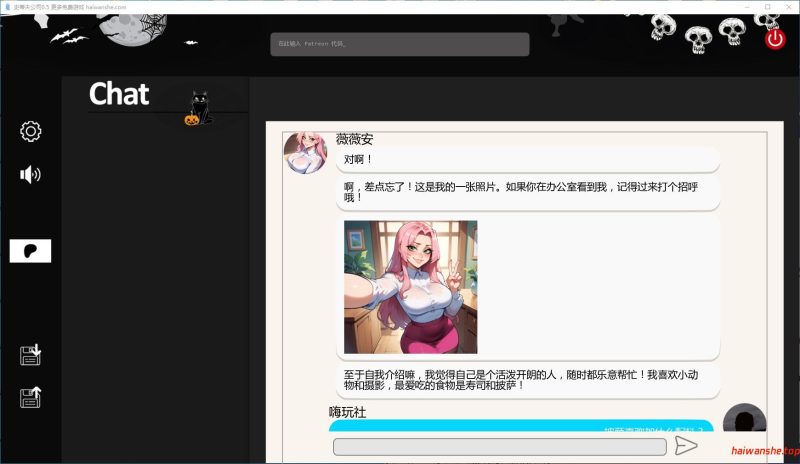
Task: Open the pink-haired selfie photo
Action: [411, 287]
